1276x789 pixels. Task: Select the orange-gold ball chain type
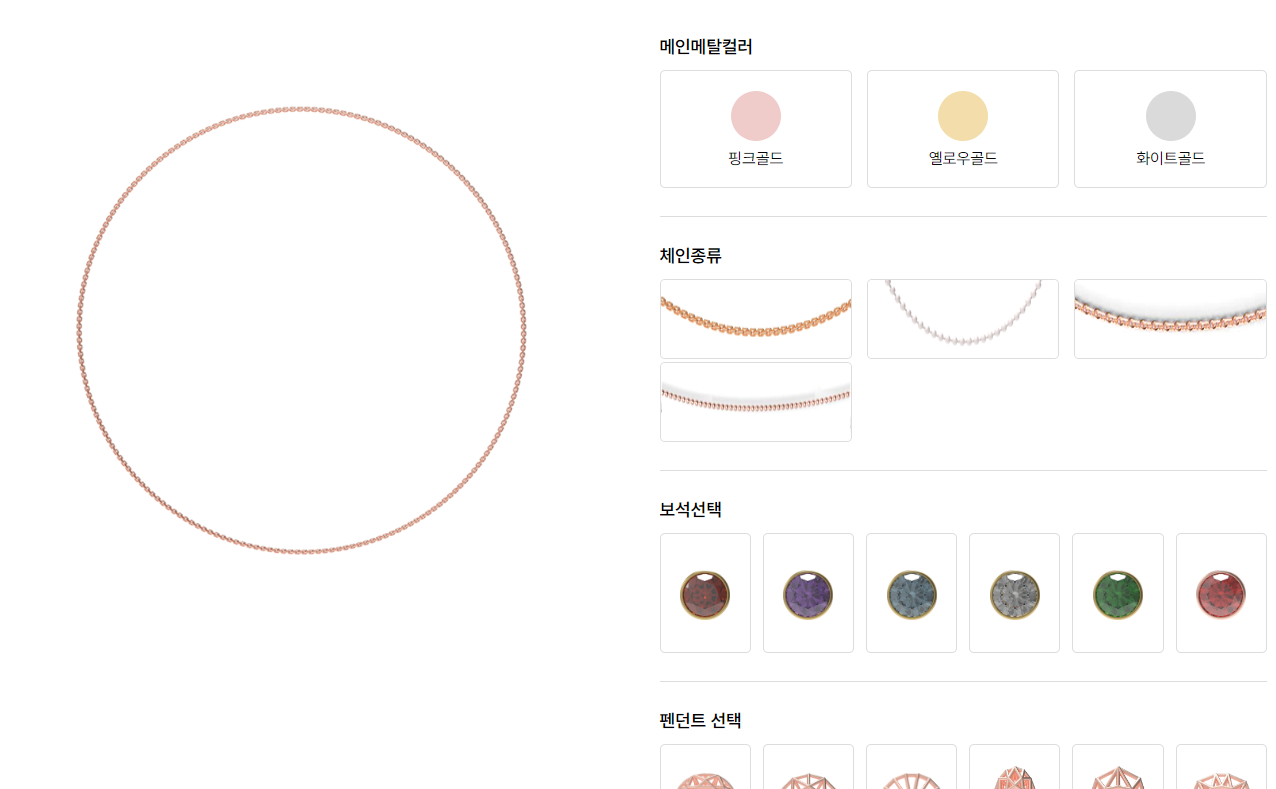tap(755, 319)
